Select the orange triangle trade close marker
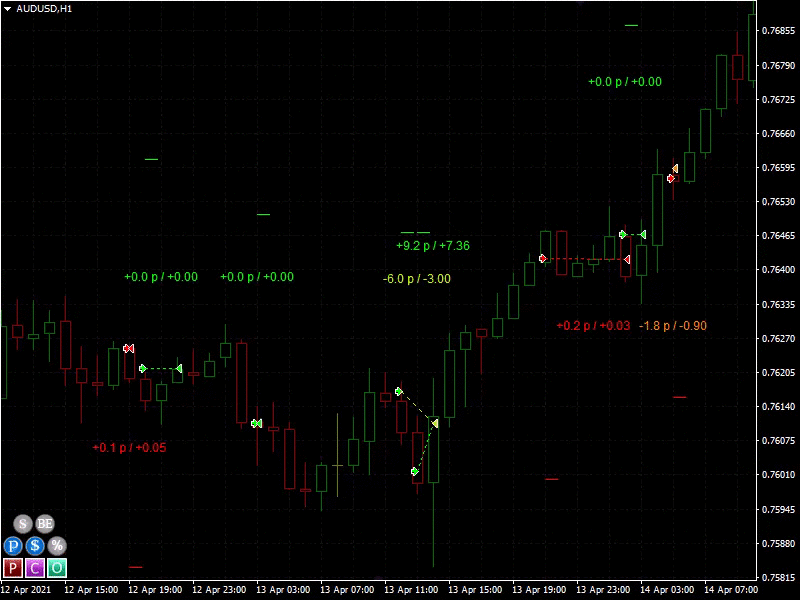 [675, 168]
